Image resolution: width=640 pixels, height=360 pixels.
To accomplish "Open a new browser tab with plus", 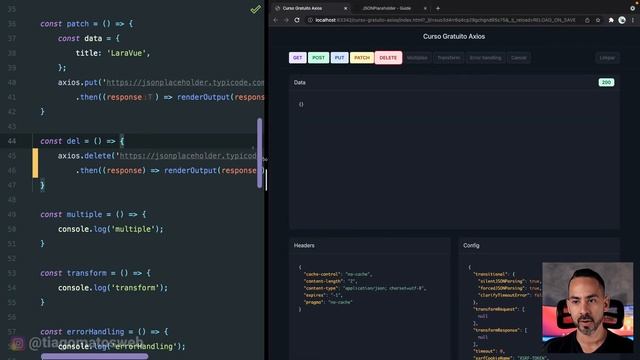I will (x=438, y=8).
